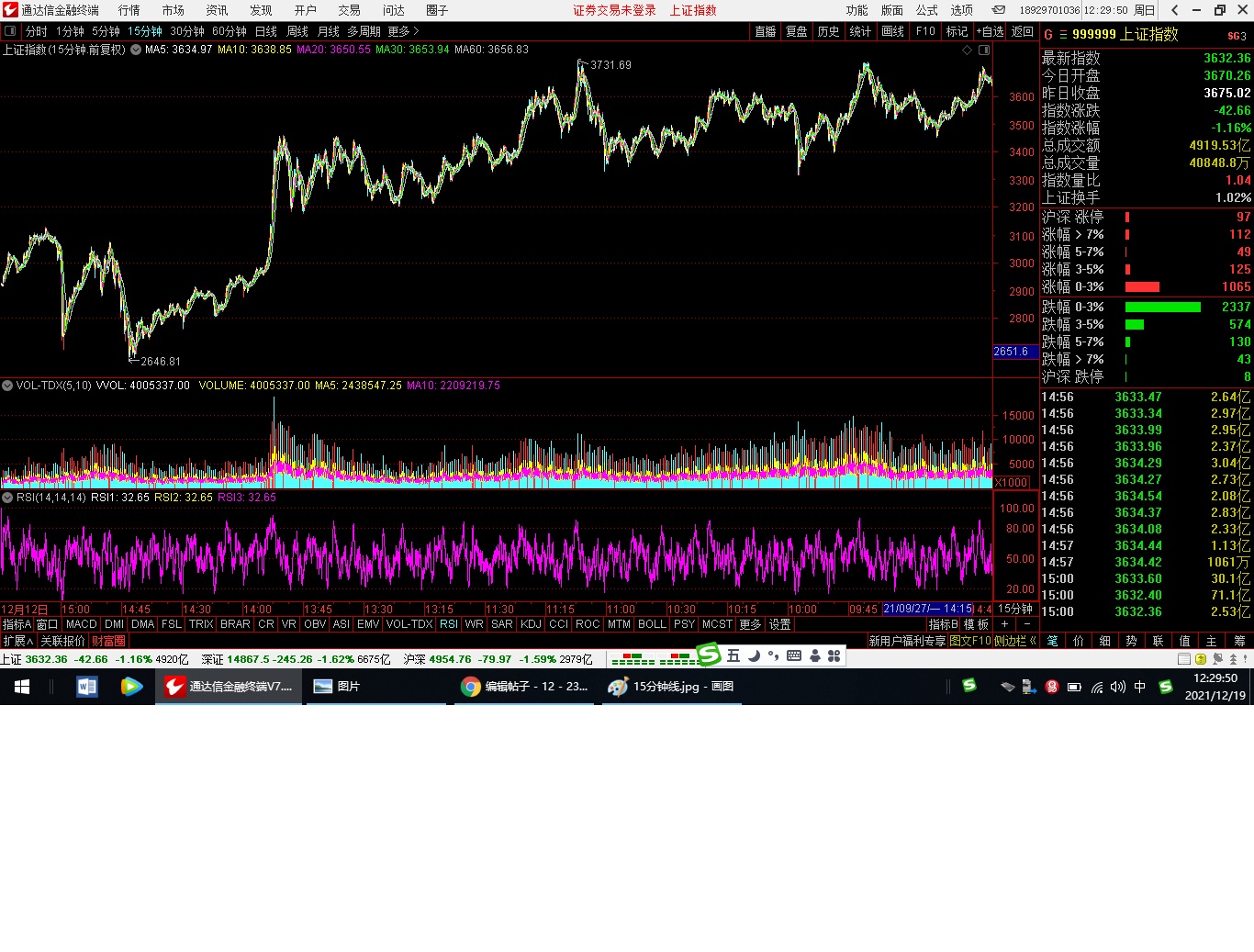Select the 60分钟 period
The image size is (1254, 952).
pos(230,31)
